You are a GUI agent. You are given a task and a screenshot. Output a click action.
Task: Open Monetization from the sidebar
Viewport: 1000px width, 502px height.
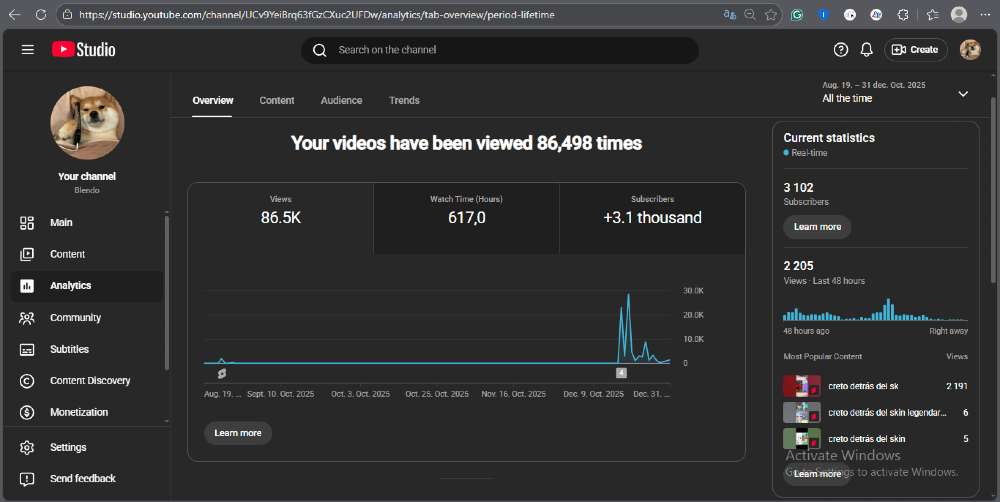point(79,412)
